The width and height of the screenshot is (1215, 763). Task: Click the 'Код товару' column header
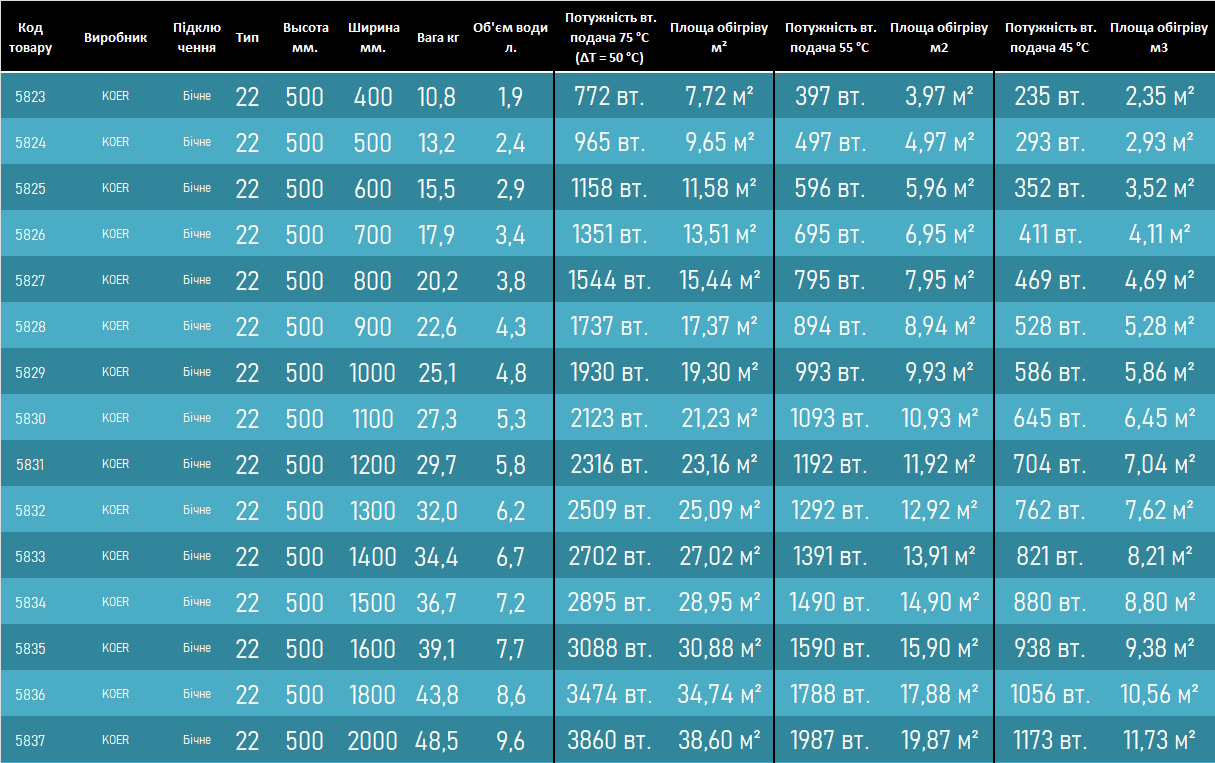[x=30, y=37]
